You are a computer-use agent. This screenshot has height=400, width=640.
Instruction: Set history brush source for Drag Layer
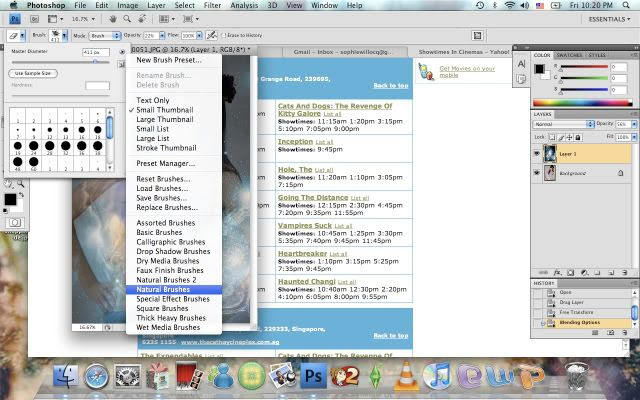click(x=538, y=302)
